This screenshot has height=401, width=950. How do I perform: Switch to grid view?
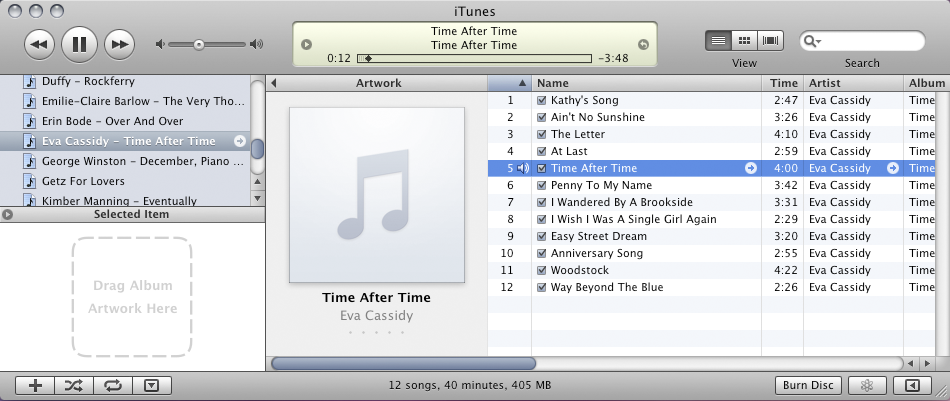point(745,41)
